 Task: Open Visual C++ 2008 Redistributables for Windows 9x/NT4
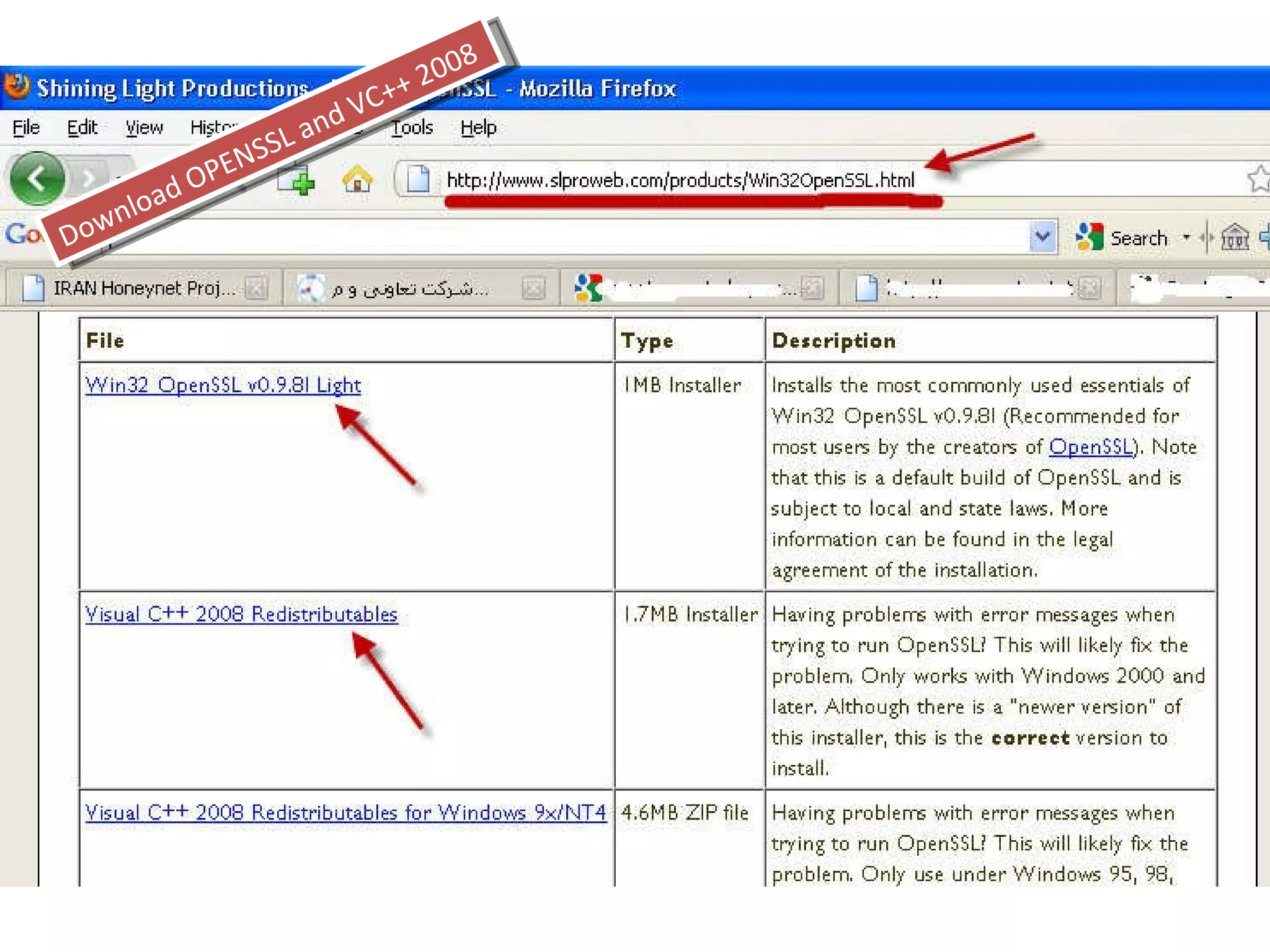click(x=345, y=813)
